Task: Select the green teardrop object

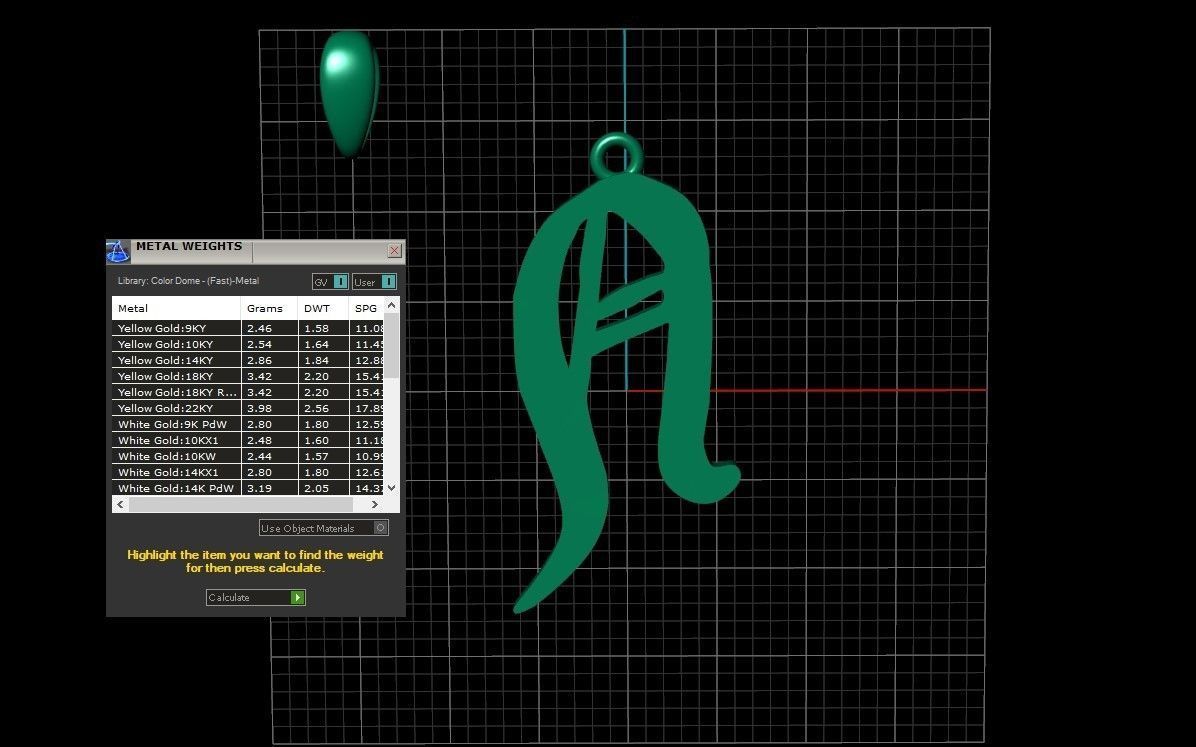Action: [349, 93]
